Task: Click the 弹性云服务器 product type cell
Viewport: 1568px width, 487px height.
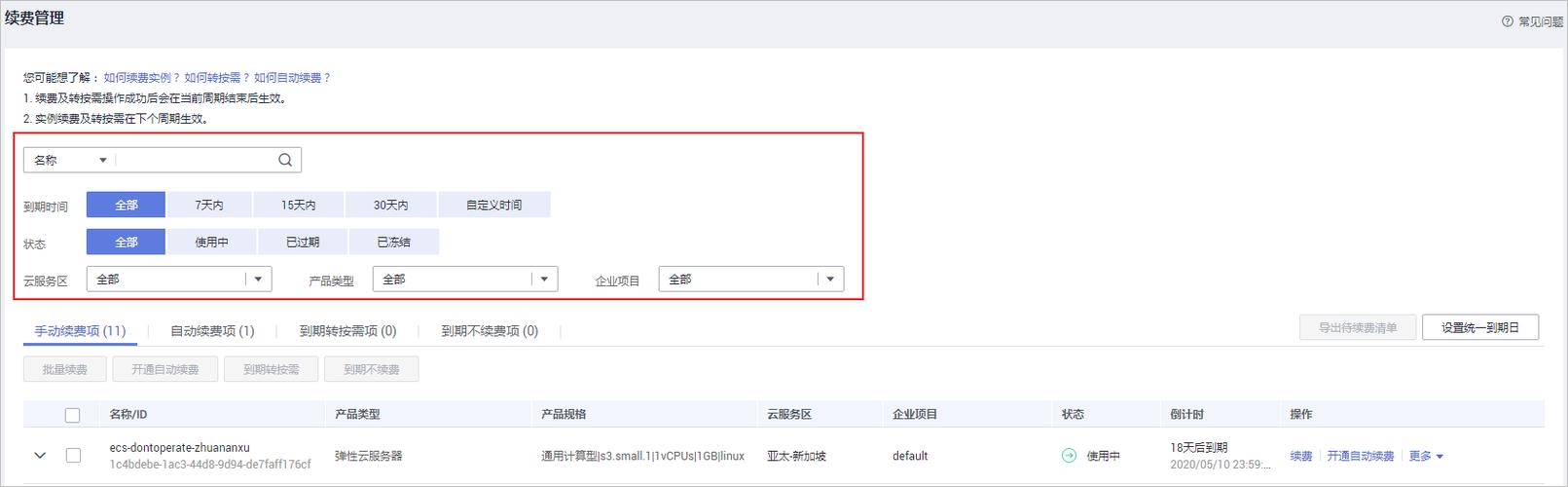Action: click(369, 456)
